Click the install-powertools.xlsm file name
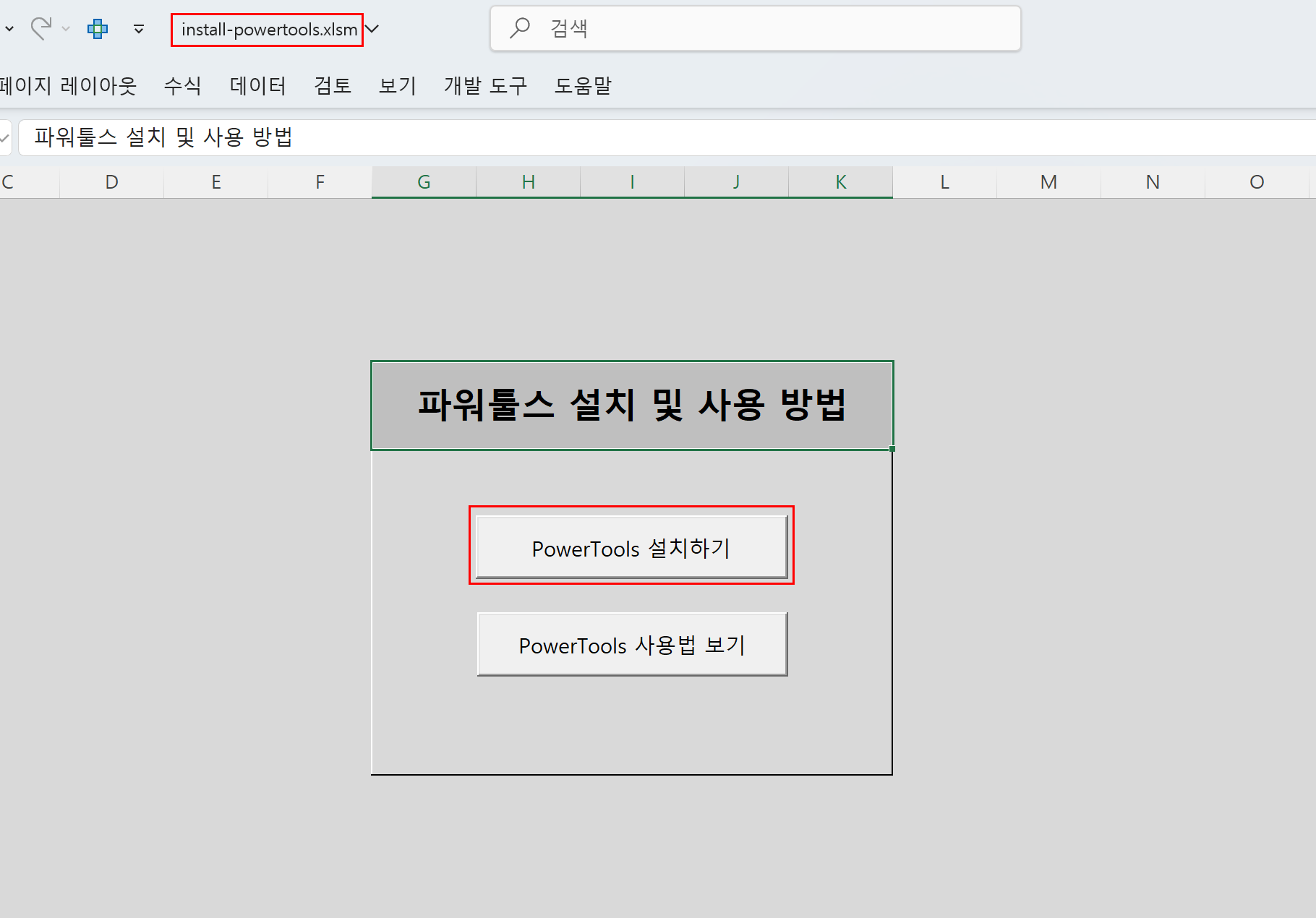Screen dimensions: 1316x918 (x=269, y=30)
